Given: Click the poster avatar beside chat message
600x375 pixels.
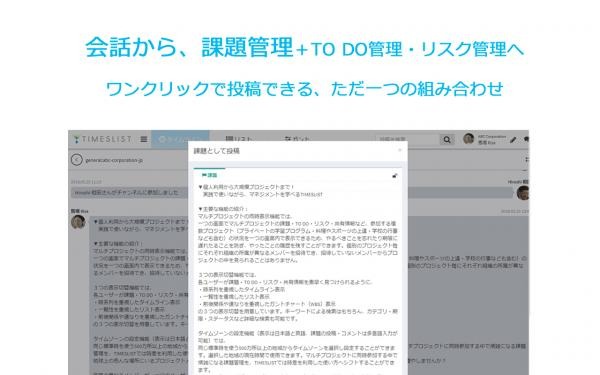Looking at the screenshot, I should [x=78, y=222].
